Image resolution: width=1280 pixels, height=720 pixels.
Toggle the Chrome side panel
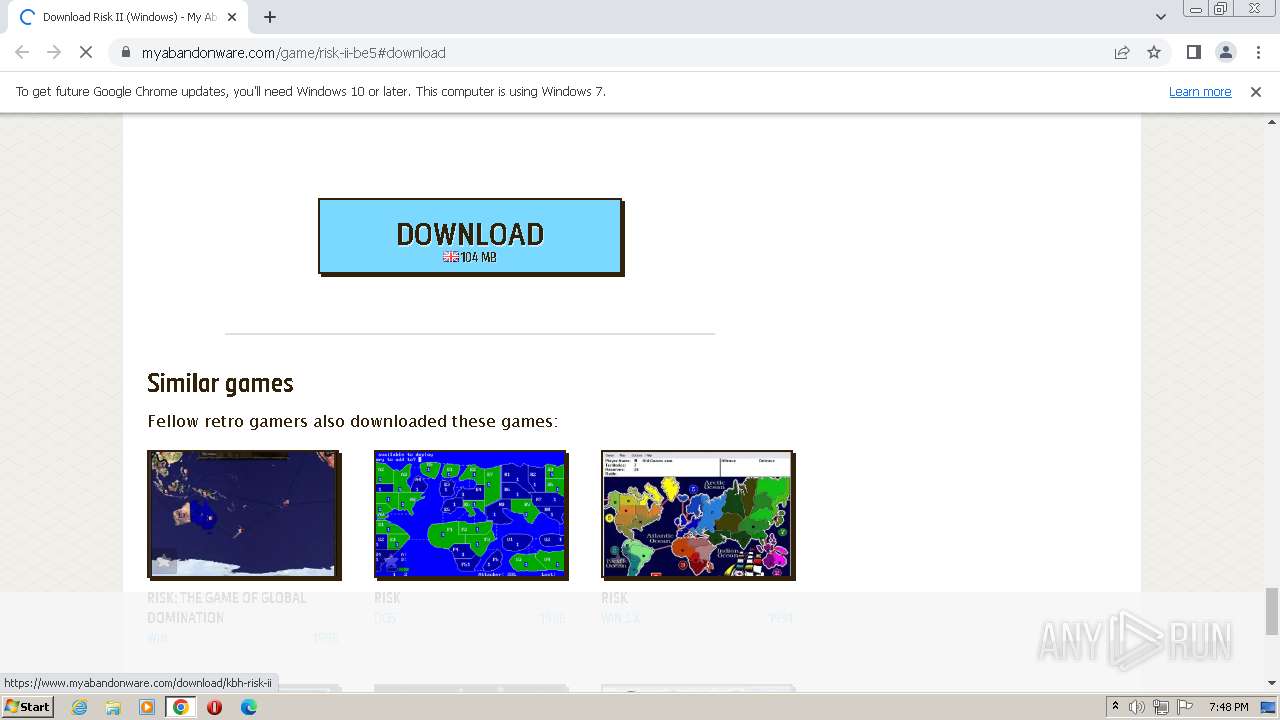1193,52
